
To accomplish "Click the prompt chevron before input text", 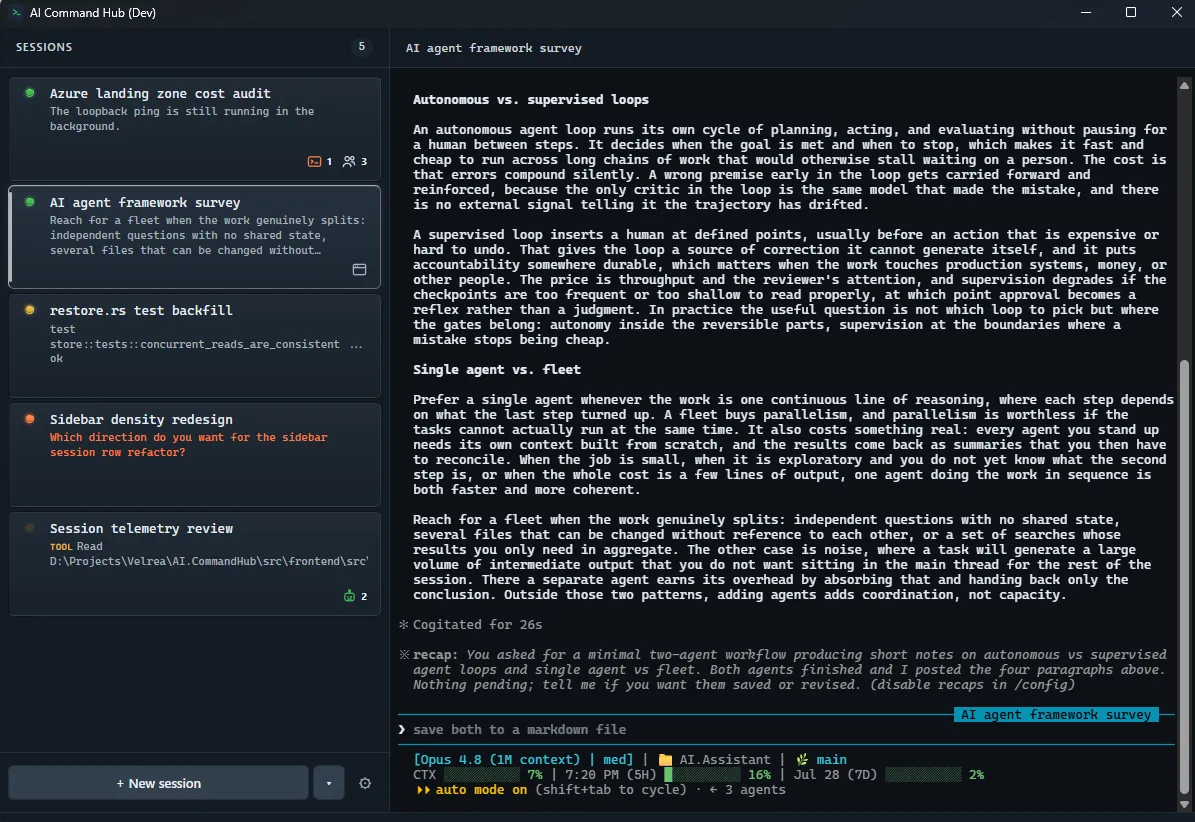I will coord(402,730).
